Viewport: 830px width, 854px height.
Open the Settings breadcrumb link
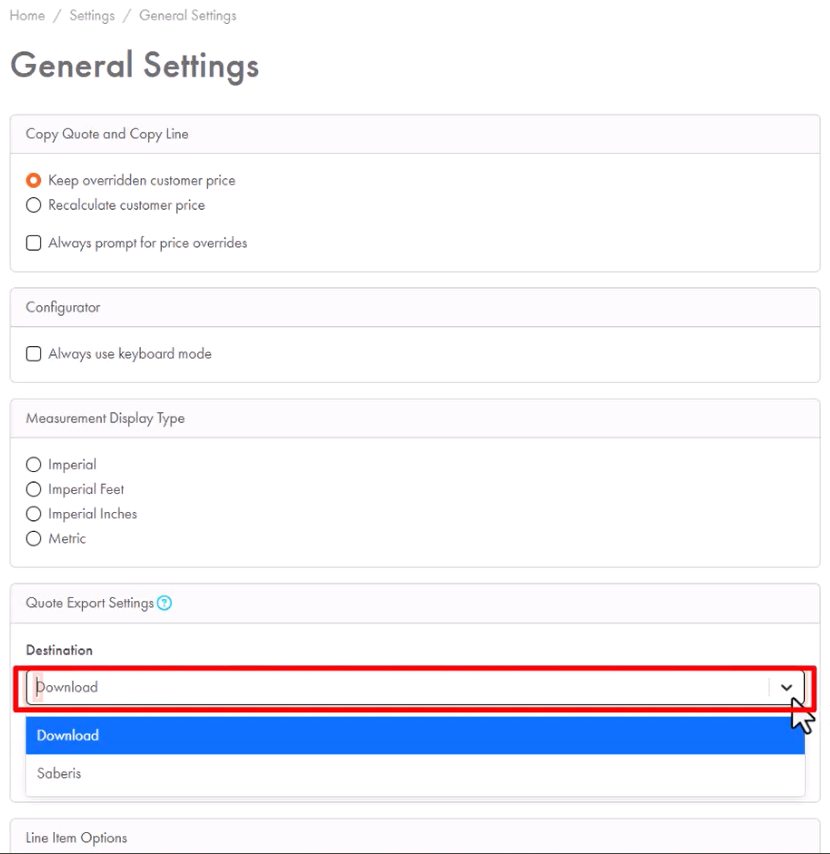92,16
